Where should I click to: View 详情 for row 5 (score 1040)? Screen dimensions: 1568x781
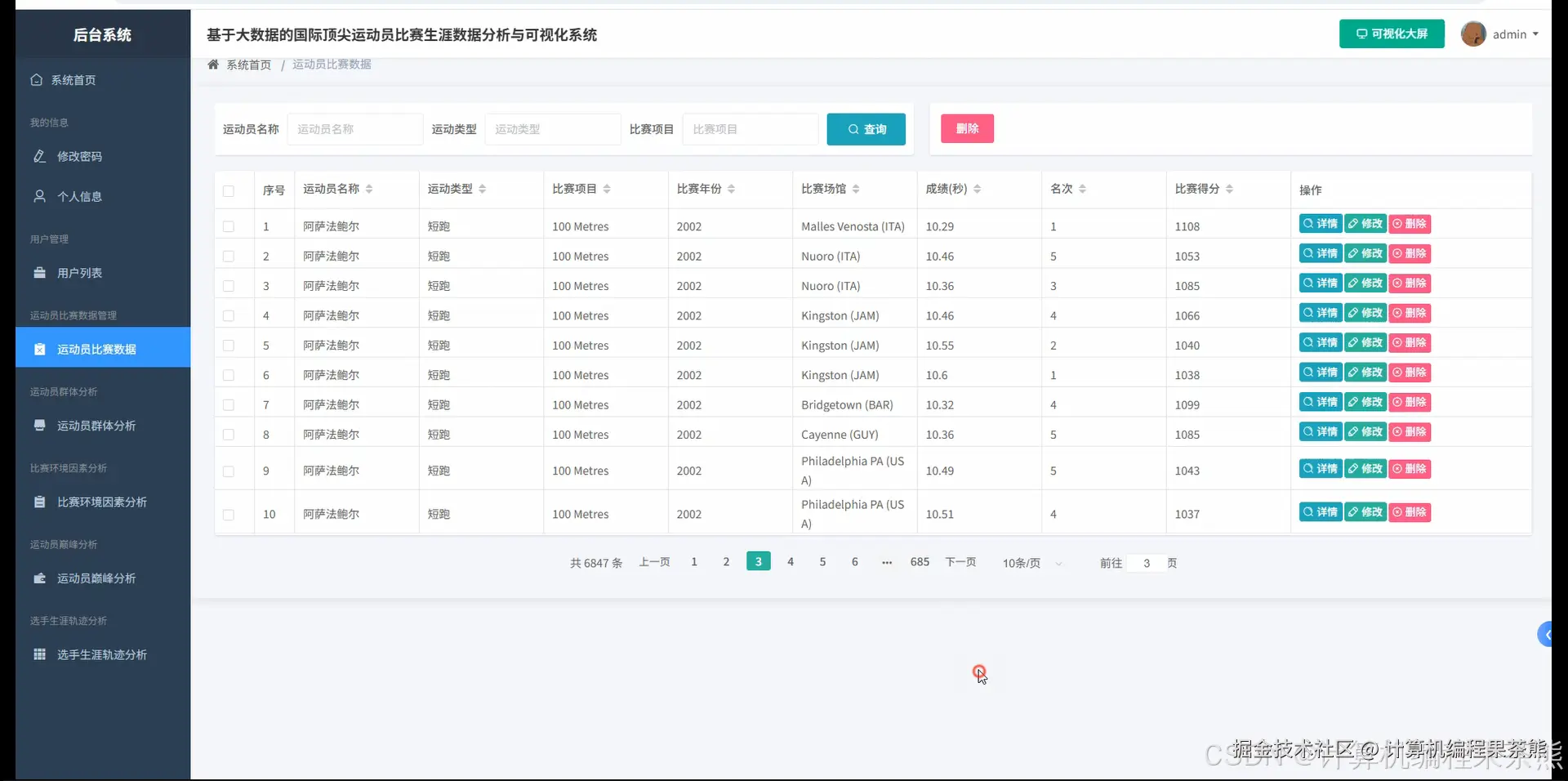pyautogui.click(x=1321, y=342)
